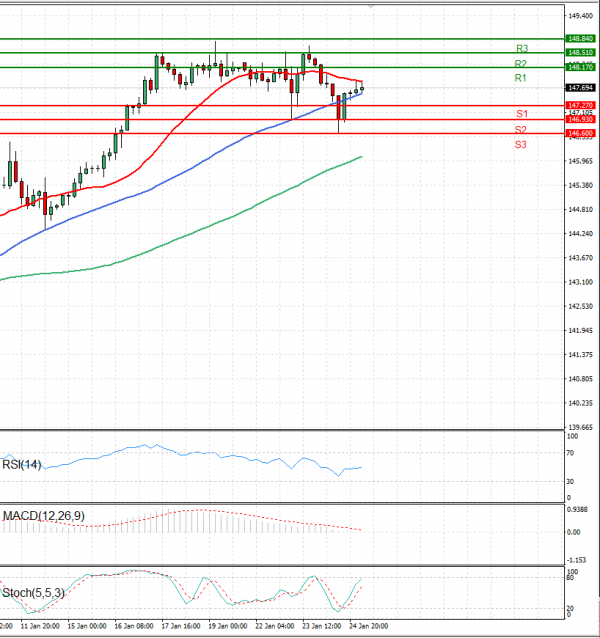Click the MACD 0.00 scale value
The width and height of the screenshot is (600, 638).
point(574,532)
